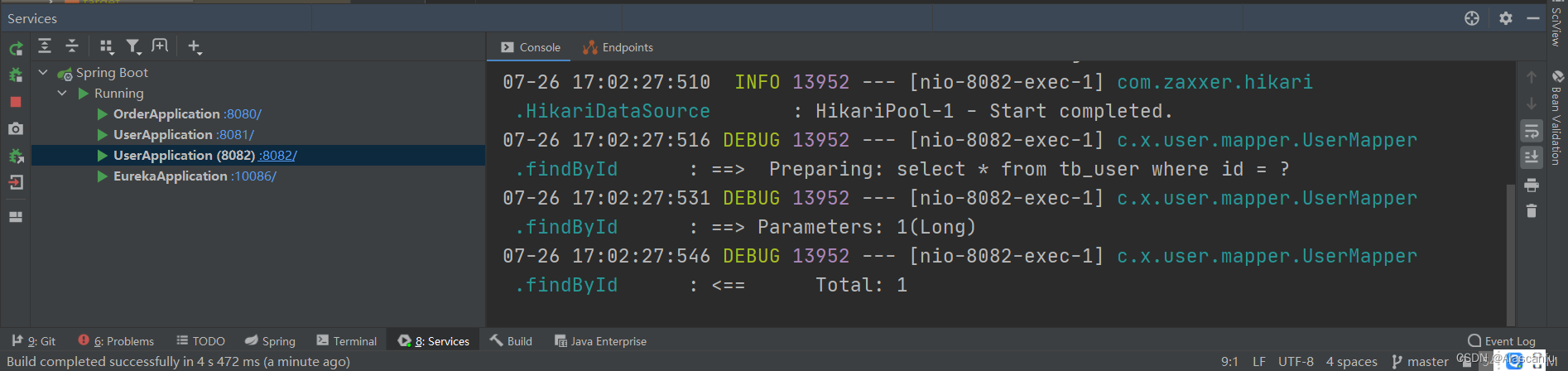Click the console vertical scrollbar
This screenshot has height=371, width=1568.
tap(1511, 253)
